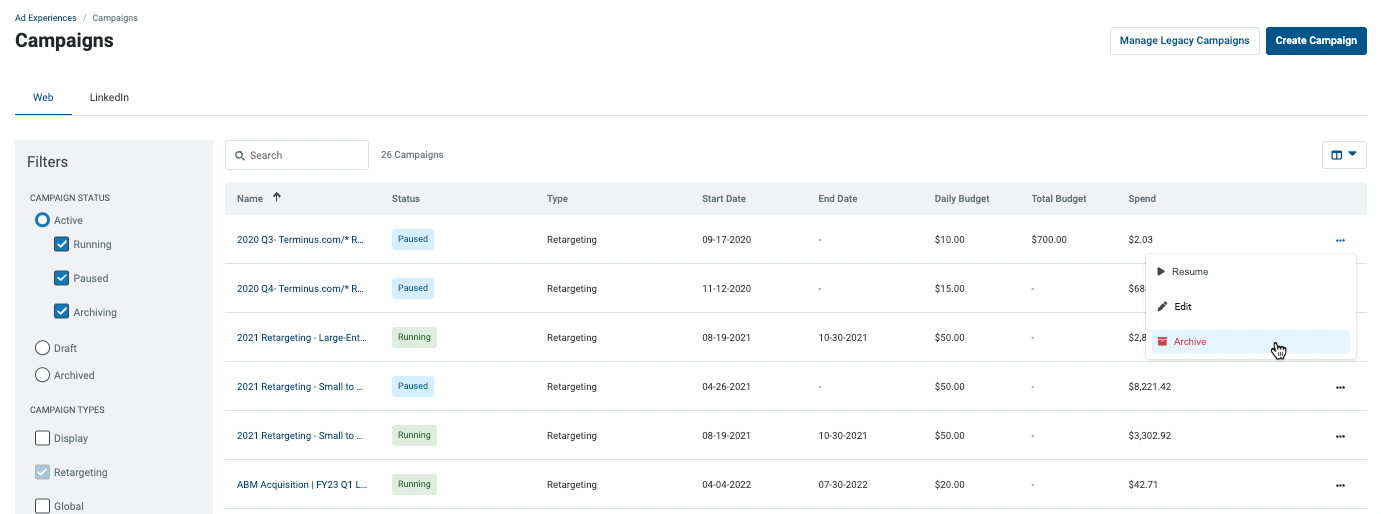Image resolution: width=1381 pixels, height=514 pixels.
Task: Uncheck the Archiving checkbox
Action: click(x=61, y=312)
